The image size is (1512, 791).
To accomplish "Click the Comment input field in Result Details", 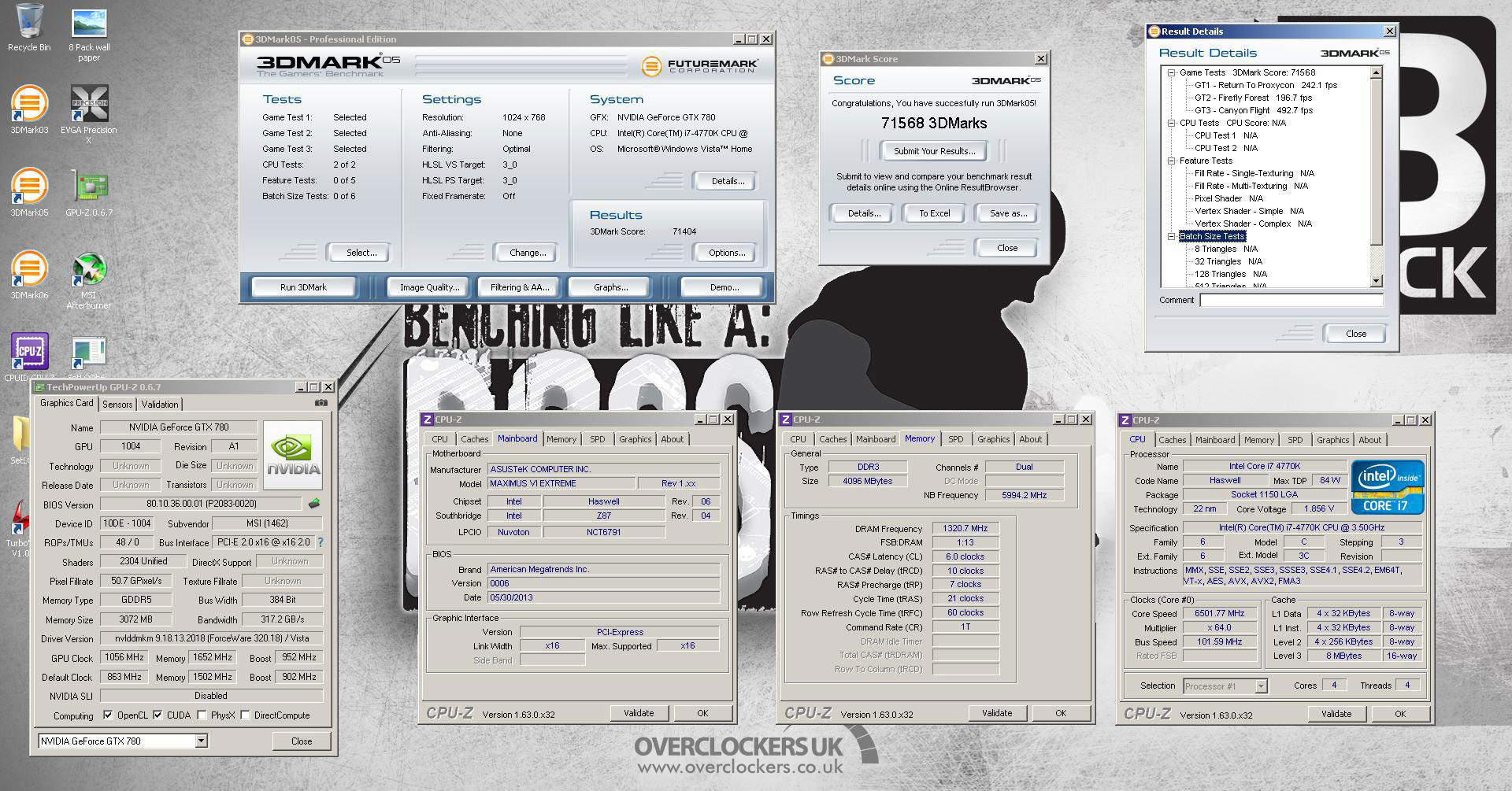I will tap(1291, 300).
